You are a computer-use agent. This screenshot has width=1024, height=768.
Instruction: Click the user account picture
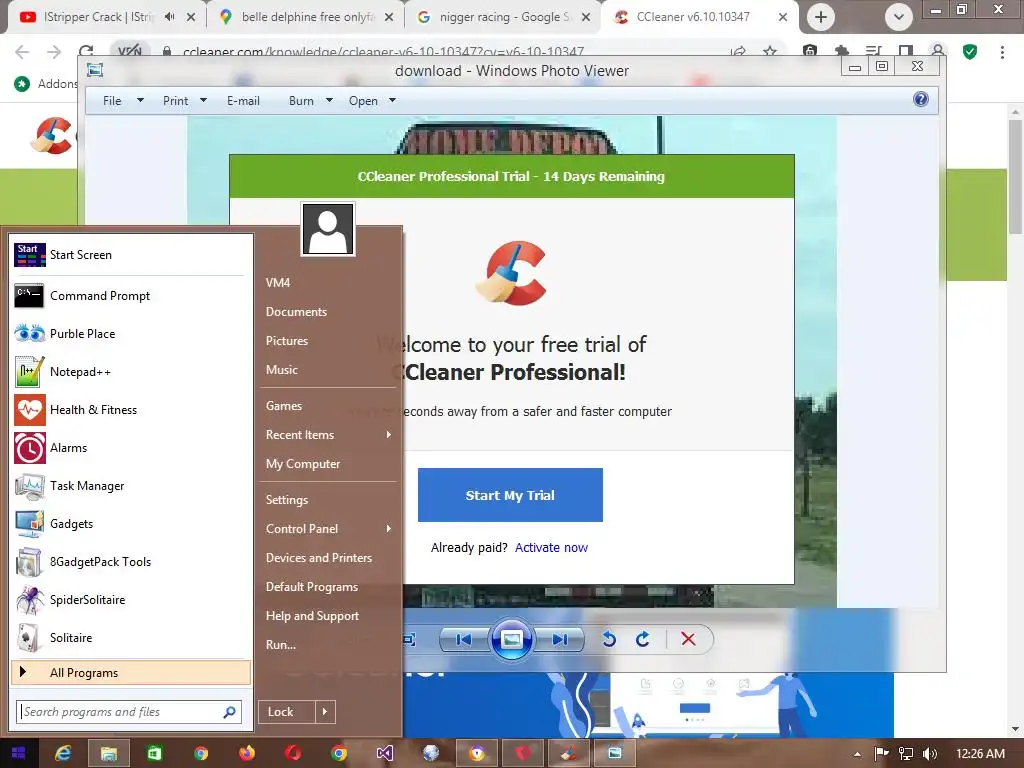(328, 229)
